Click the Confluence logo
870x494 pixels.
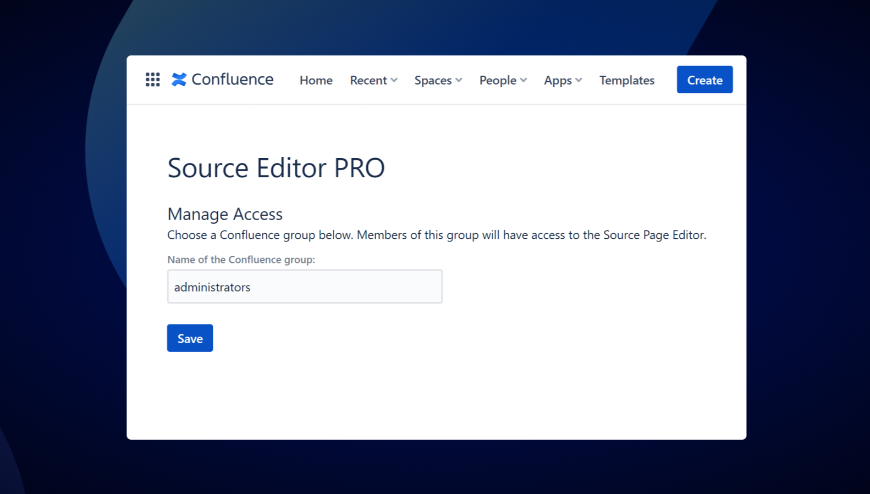[x=222, y=79]
